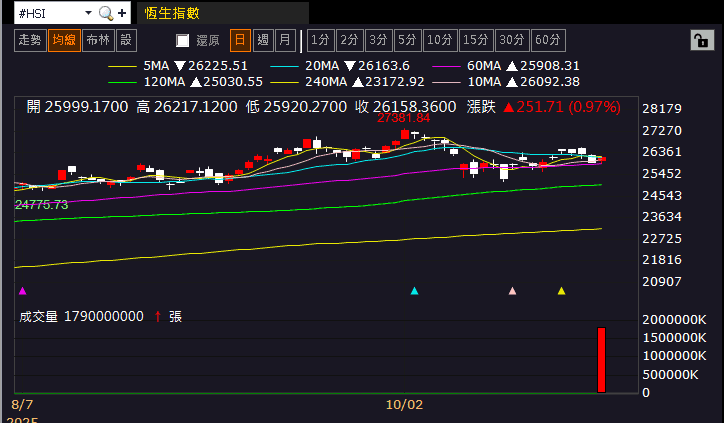Click the unlock padlock icon

[702, 41]
